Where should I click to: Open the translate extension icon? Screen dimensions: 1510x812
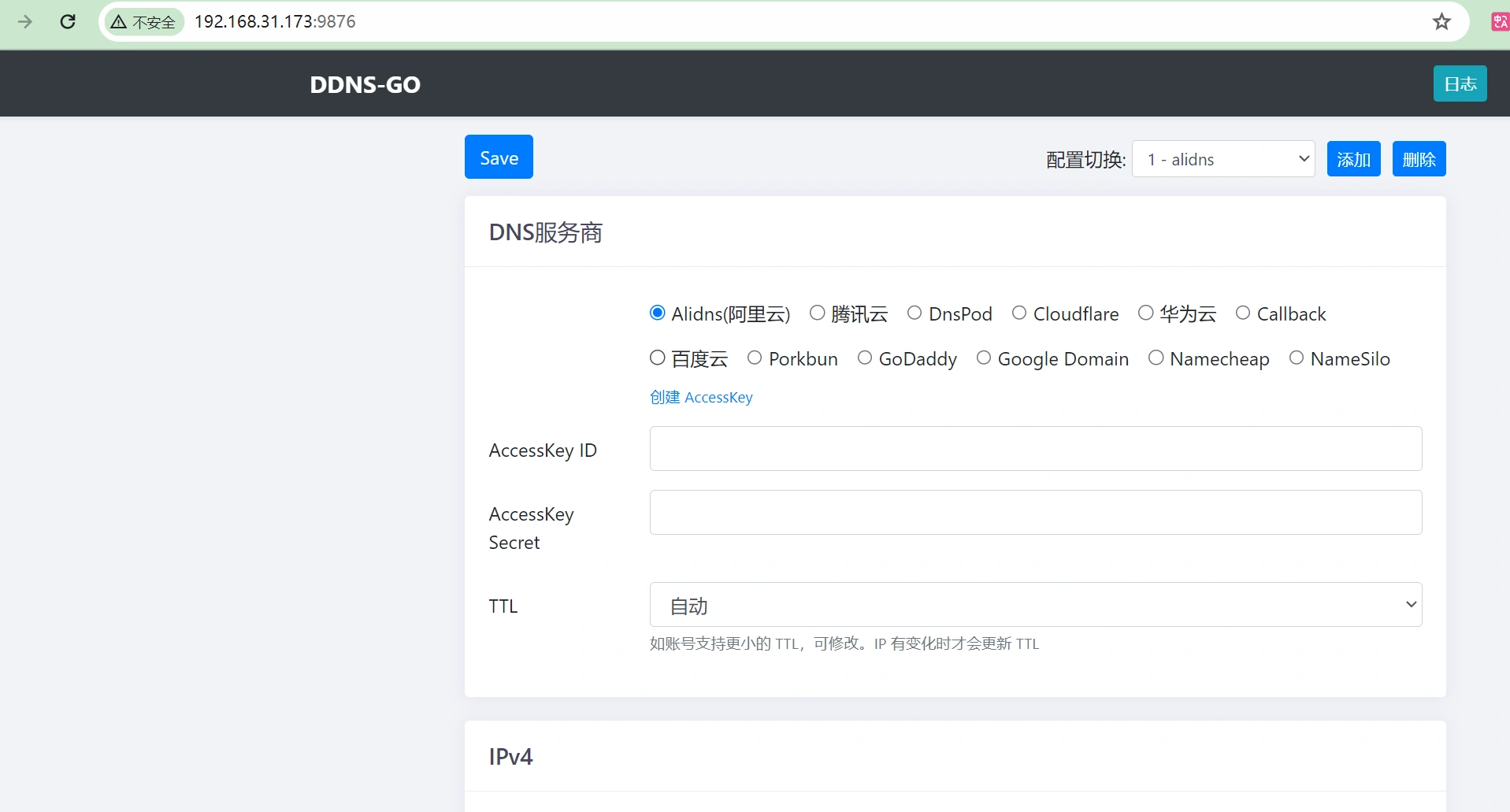coord(1500,21)
